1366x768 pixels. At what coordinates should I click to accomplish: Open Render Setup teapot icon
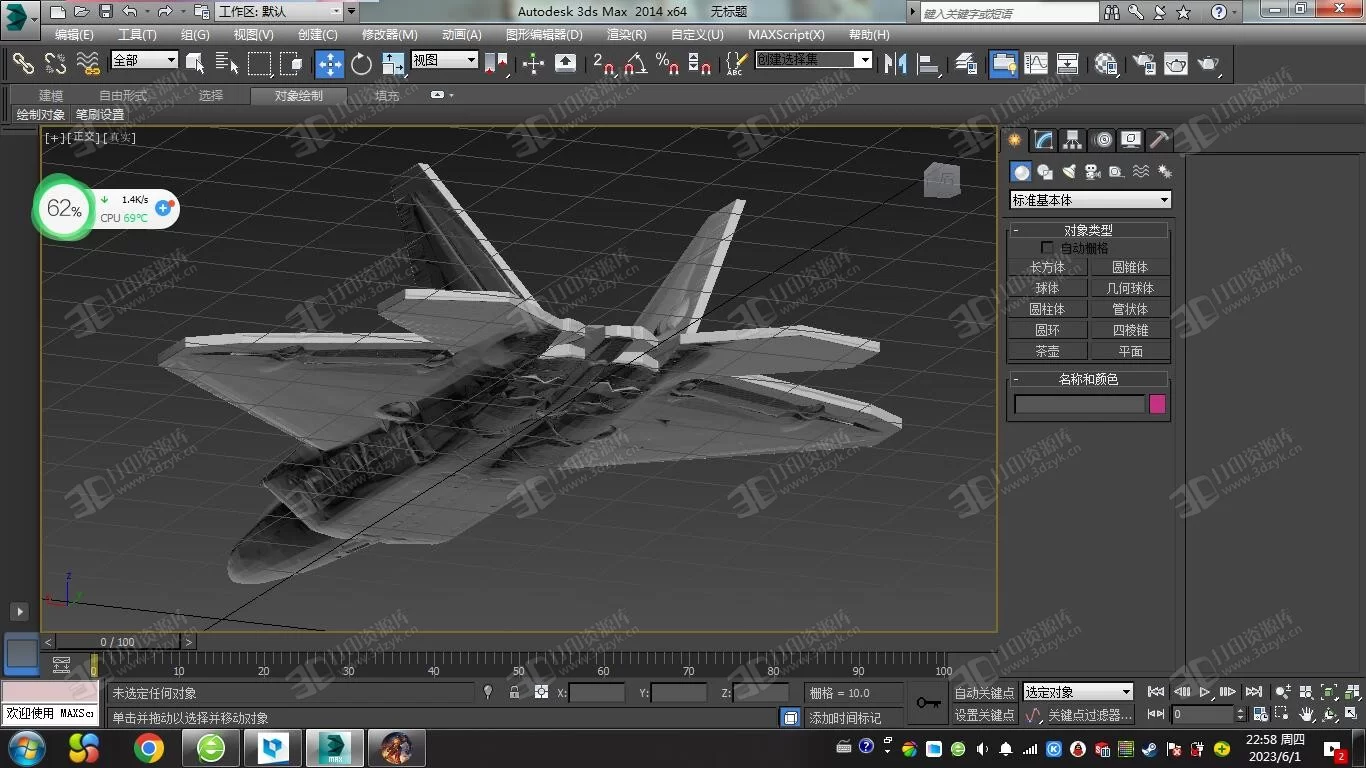[1143, 63]
